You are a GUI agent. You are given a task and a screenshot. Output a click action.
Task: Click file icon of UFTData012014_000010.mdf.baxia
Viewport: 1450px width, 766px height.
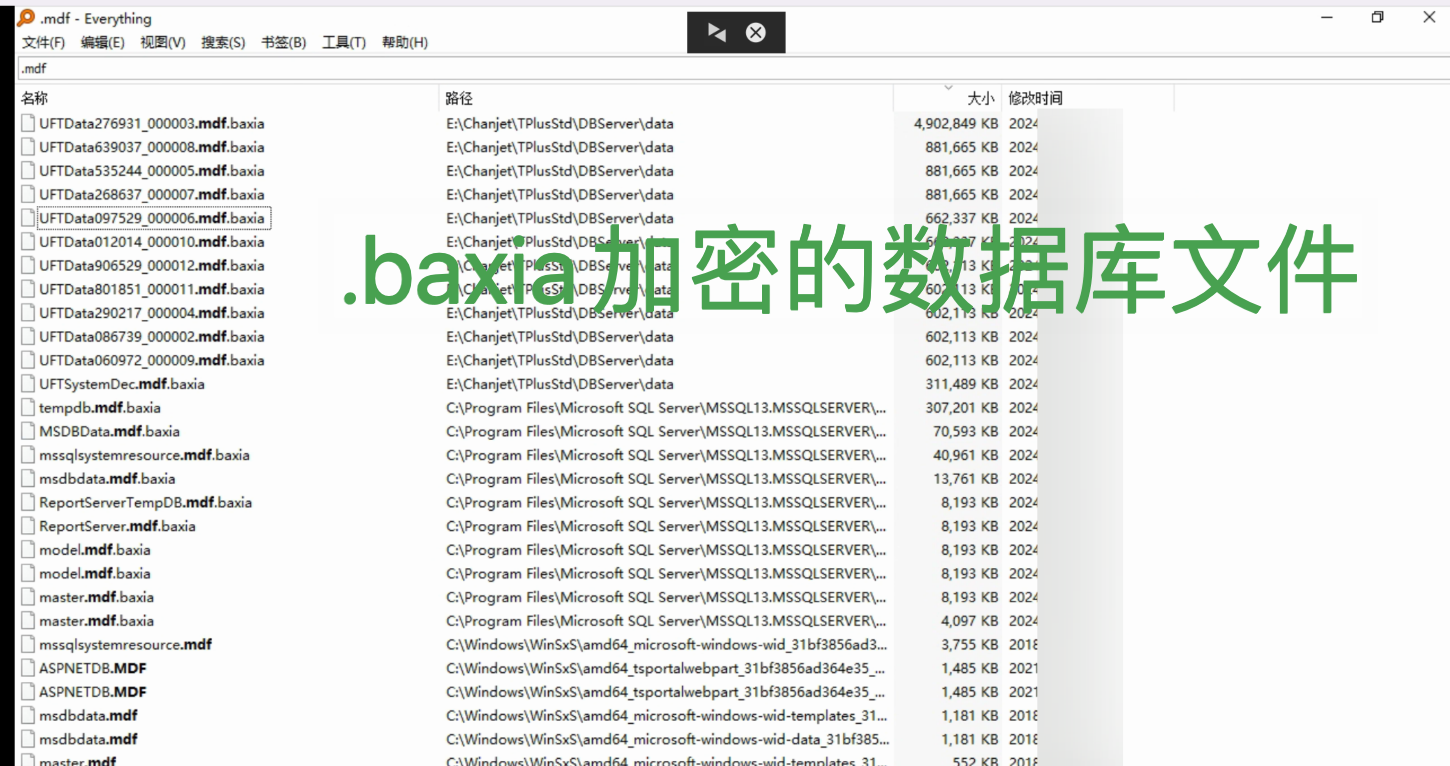point(28,242)
